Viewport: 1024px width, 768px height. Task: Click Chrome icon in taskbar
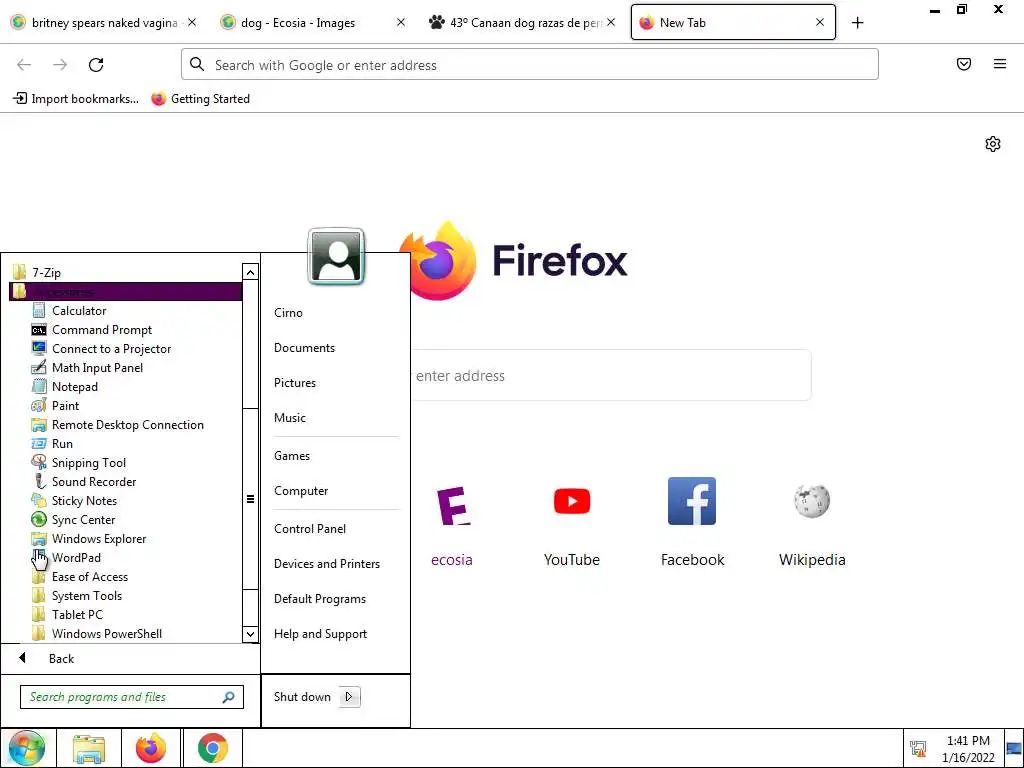coord(213,748)
